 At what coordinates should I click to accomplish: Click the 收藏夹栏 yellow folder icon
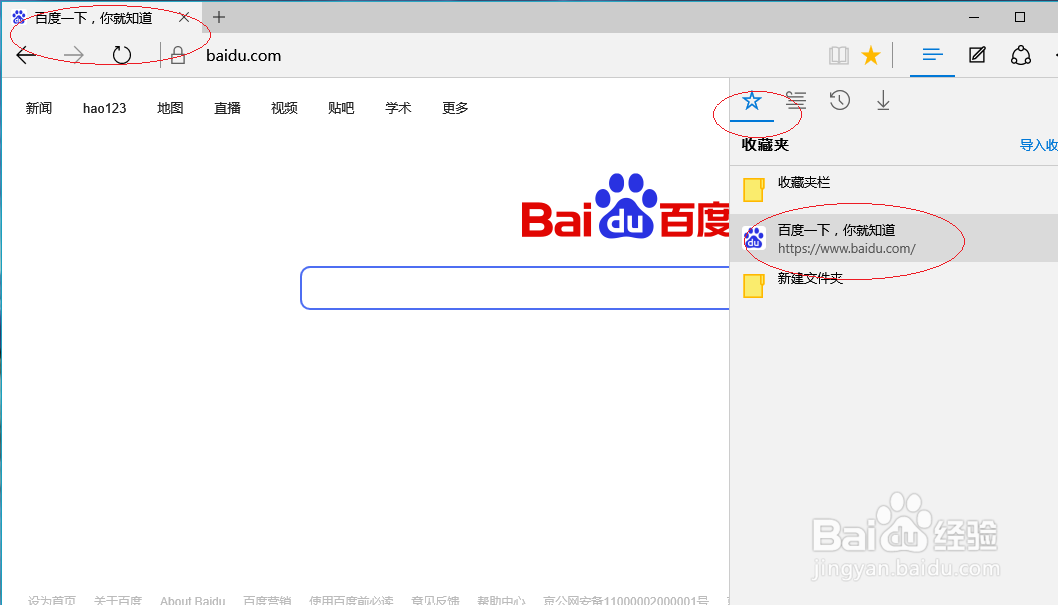(754, 190)
